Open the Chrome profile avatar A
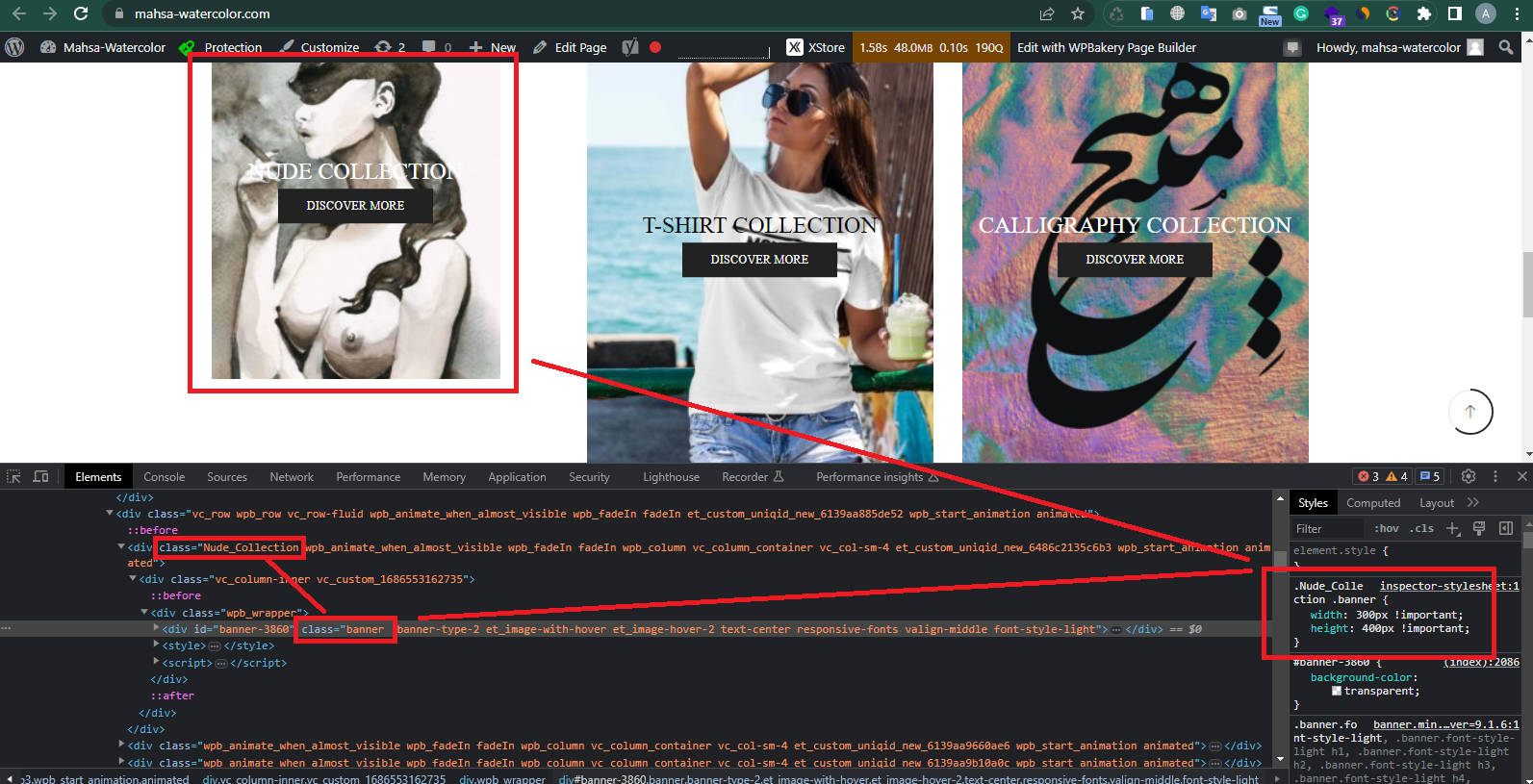 click(x=1487, y=13)
